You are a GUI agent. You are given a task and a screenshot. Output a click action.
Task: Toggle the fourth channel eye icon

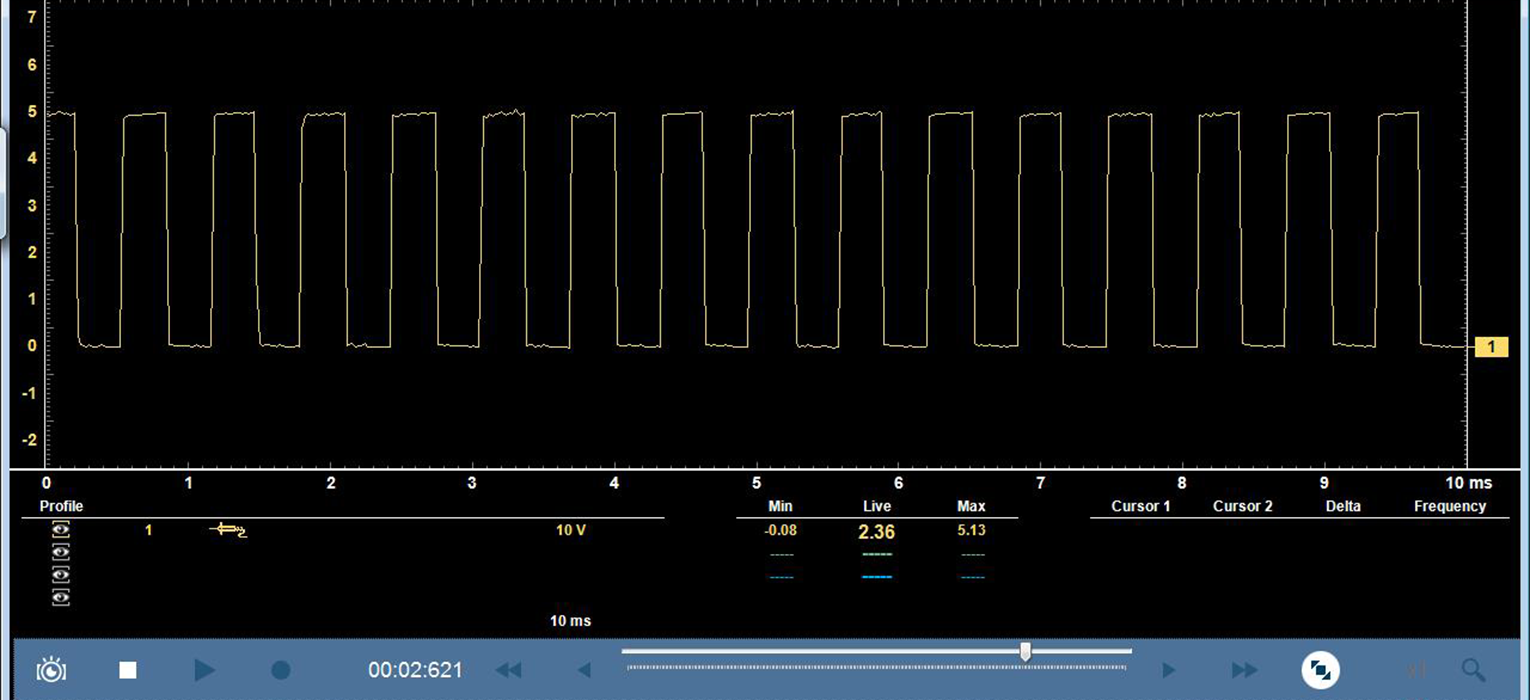click(61, 597)
